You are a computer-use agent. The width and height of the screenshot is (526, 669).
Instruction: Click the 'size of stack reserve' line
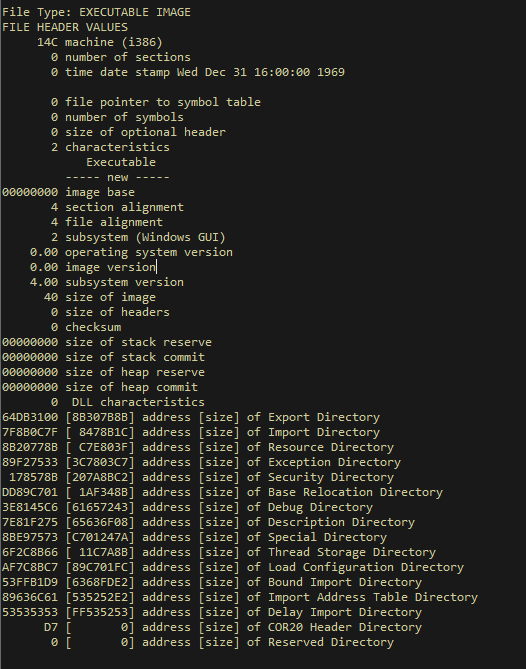(107, 342)
